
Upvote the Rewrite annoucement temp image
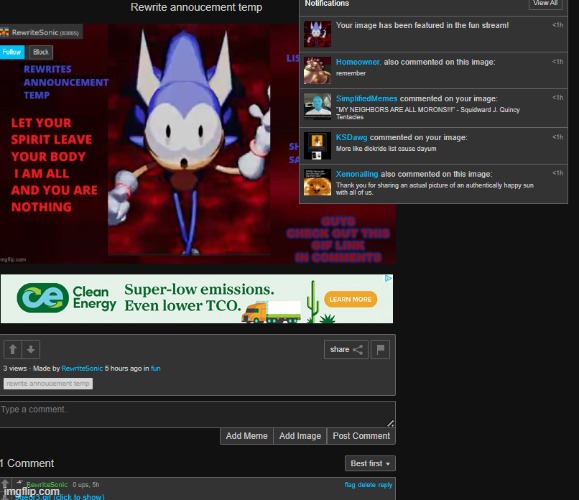point(13,349)
